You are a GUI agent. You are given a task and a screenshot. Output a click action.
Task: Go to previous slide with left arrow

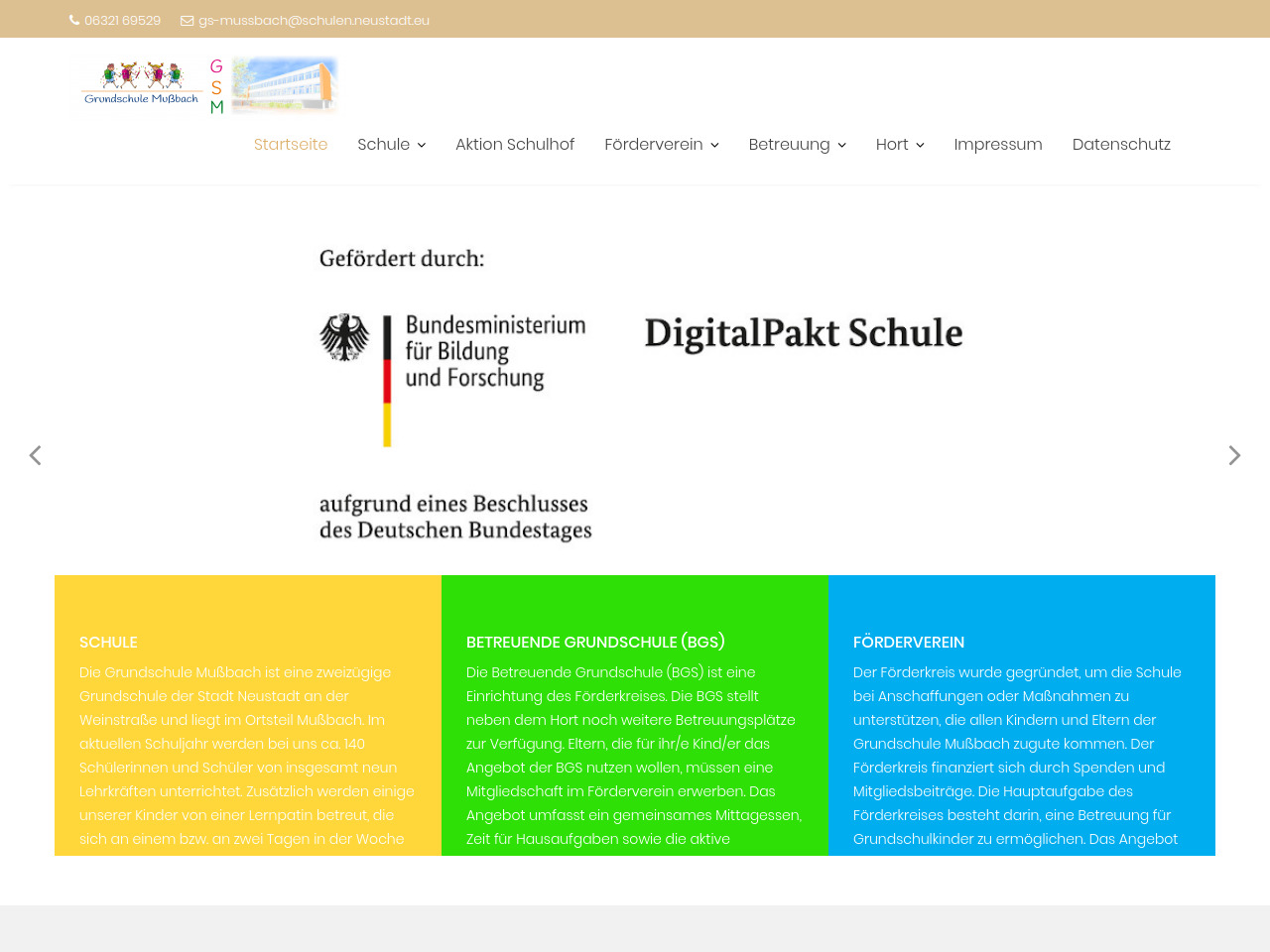[35, 455]
